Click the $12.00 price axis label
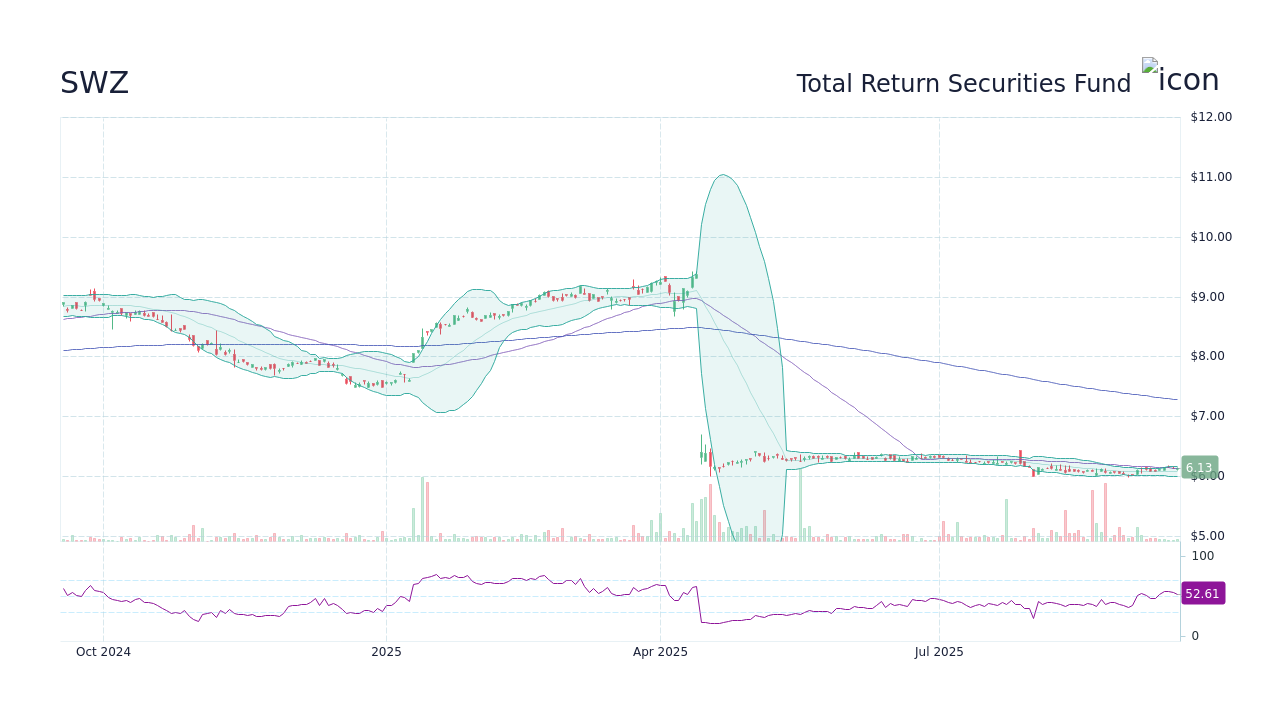This screenshot has height=720, width=1280. 1211,117
